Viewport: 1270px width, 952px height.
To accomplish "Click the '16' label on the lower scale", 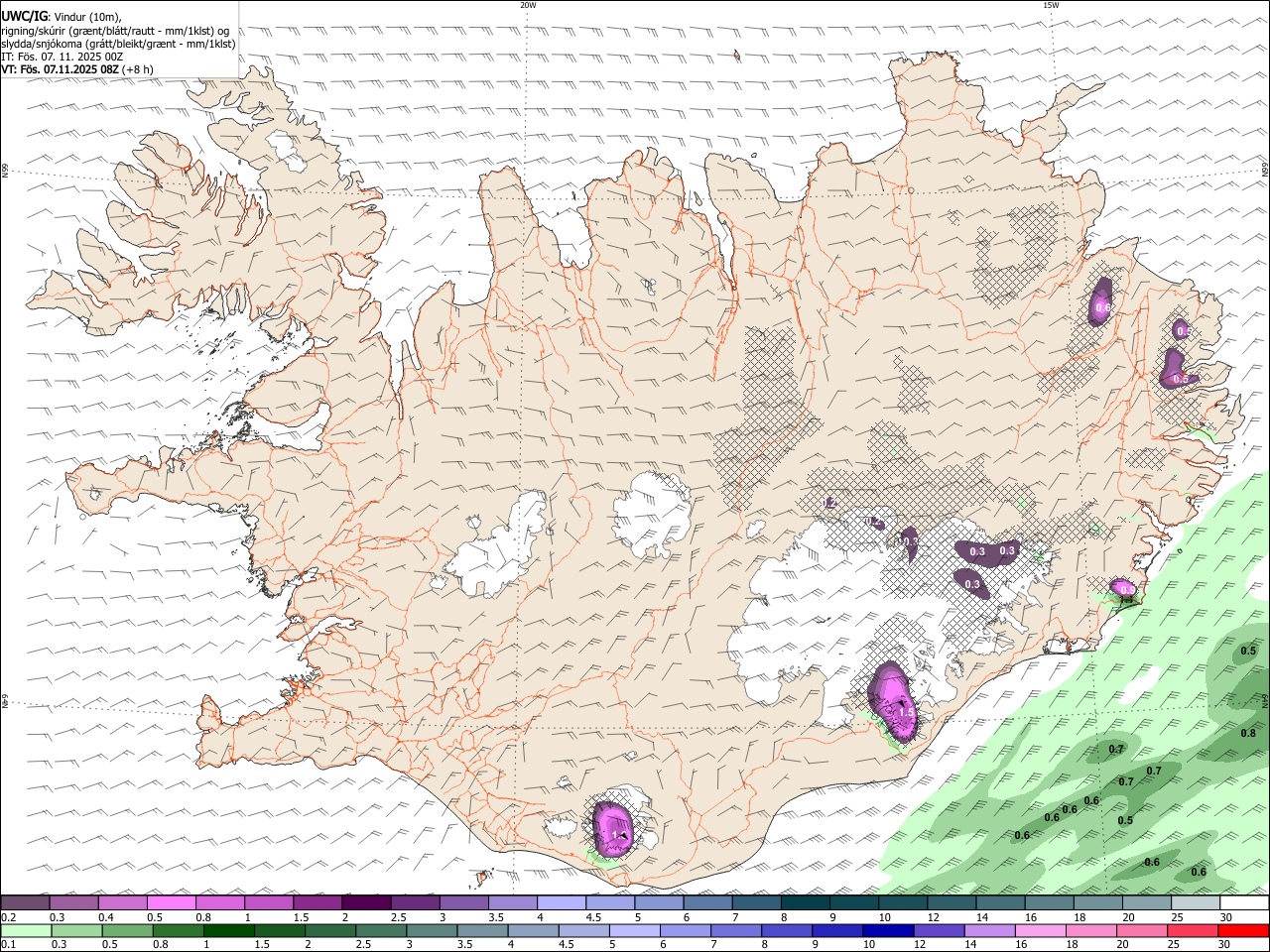I will point(1020,945).
